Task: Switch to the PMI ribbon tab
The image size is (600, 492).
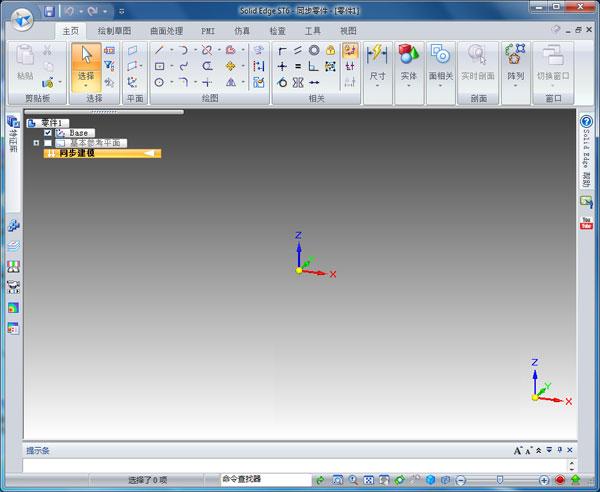Action: click(x=208, y=31)
